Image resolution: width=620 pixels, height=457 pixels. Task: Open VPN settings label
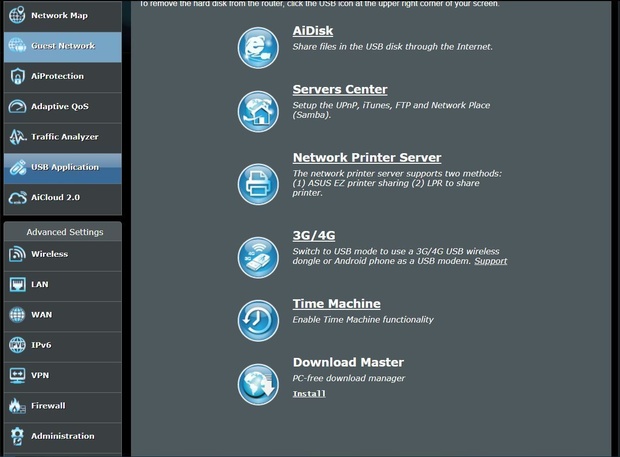pyautogui.click(x=40, y=376)
